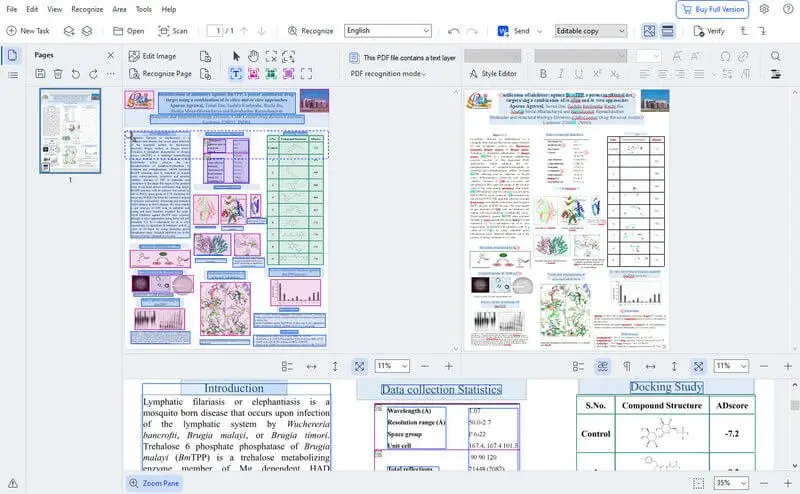Screen dimensions: 800x494
Task: Choose the Recognition Area tool
Action: (x=306, y=74)
